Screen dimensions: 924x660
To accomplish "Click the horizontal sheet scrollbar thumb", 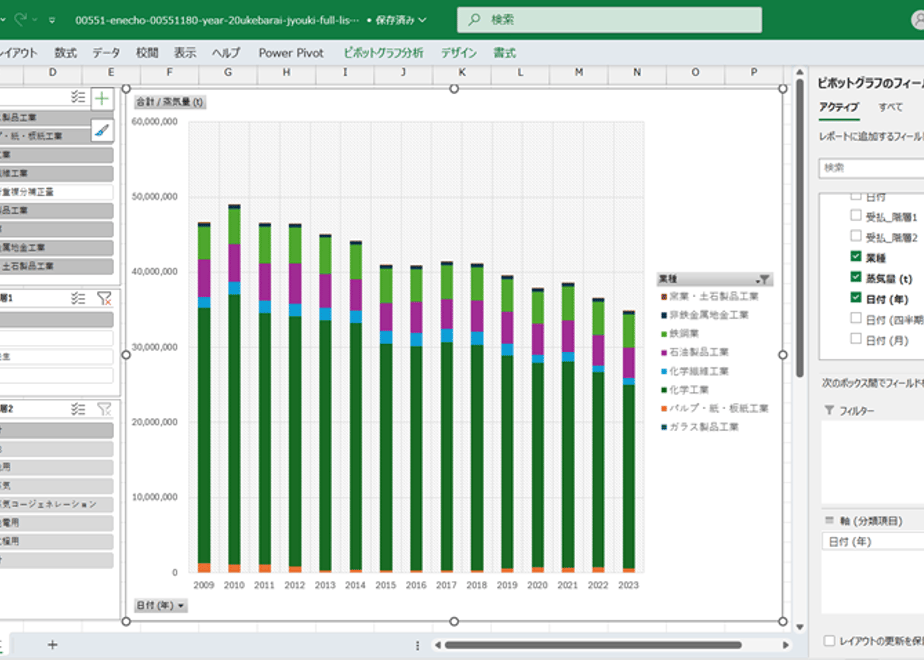I will point(592,645).
